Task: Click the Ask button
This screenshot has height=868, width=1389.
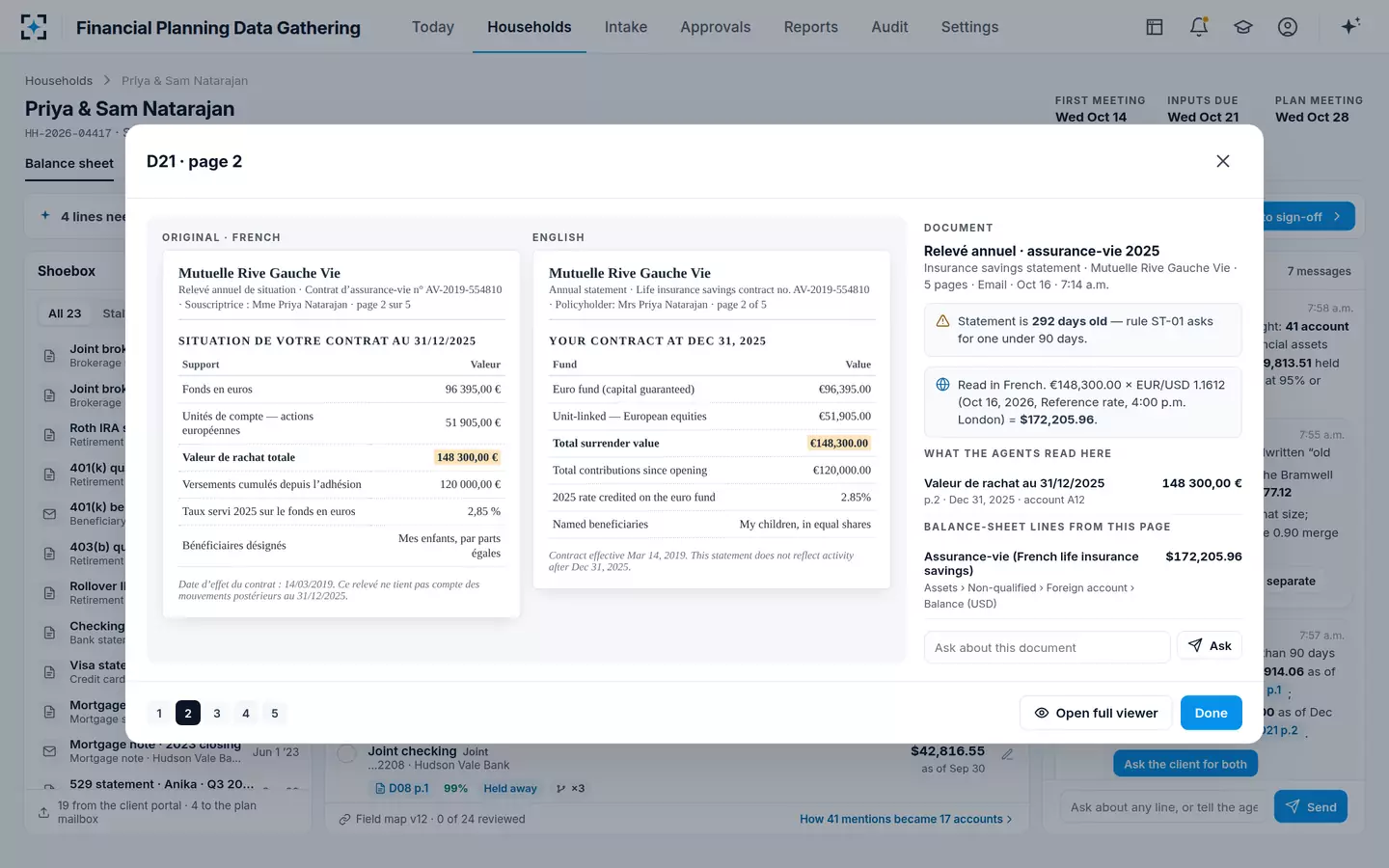Action: point(1210,646)
